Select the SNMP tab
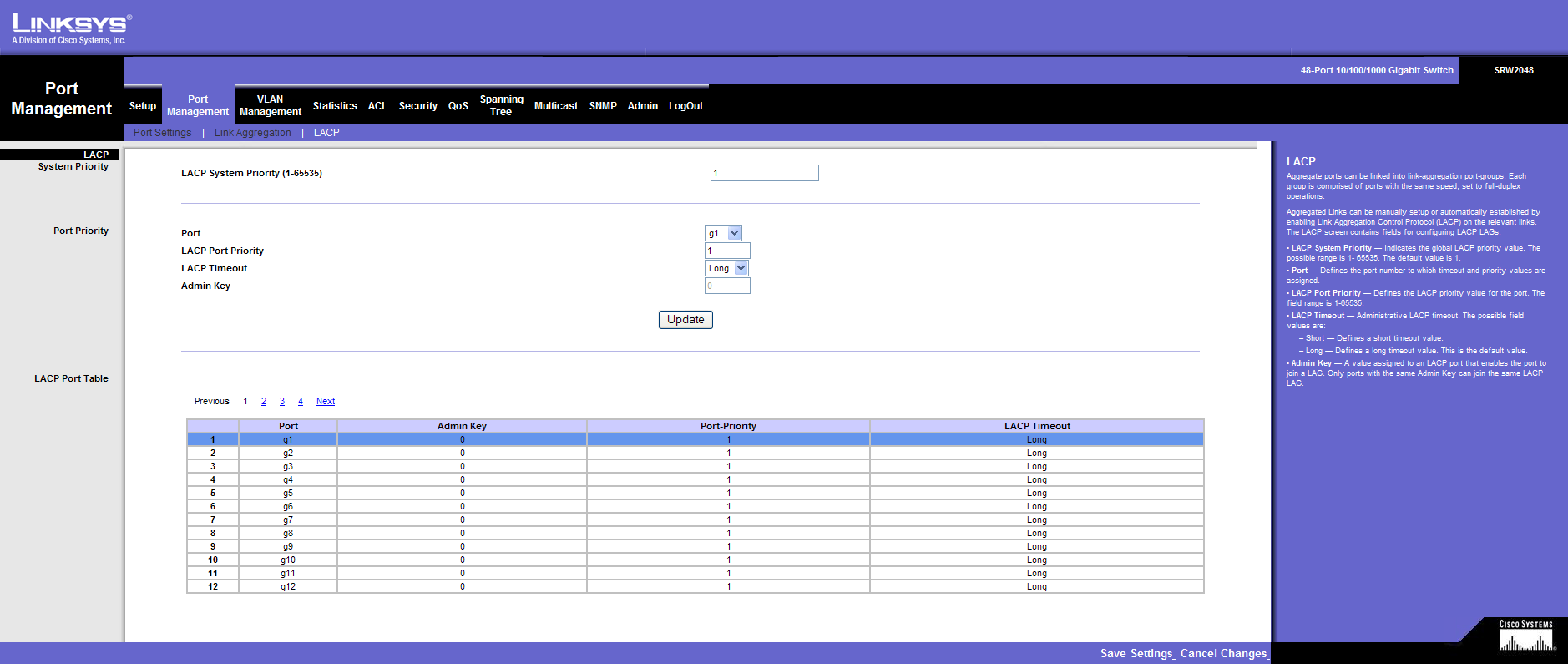Screen dimensions: 1568x664 [602, 106]
